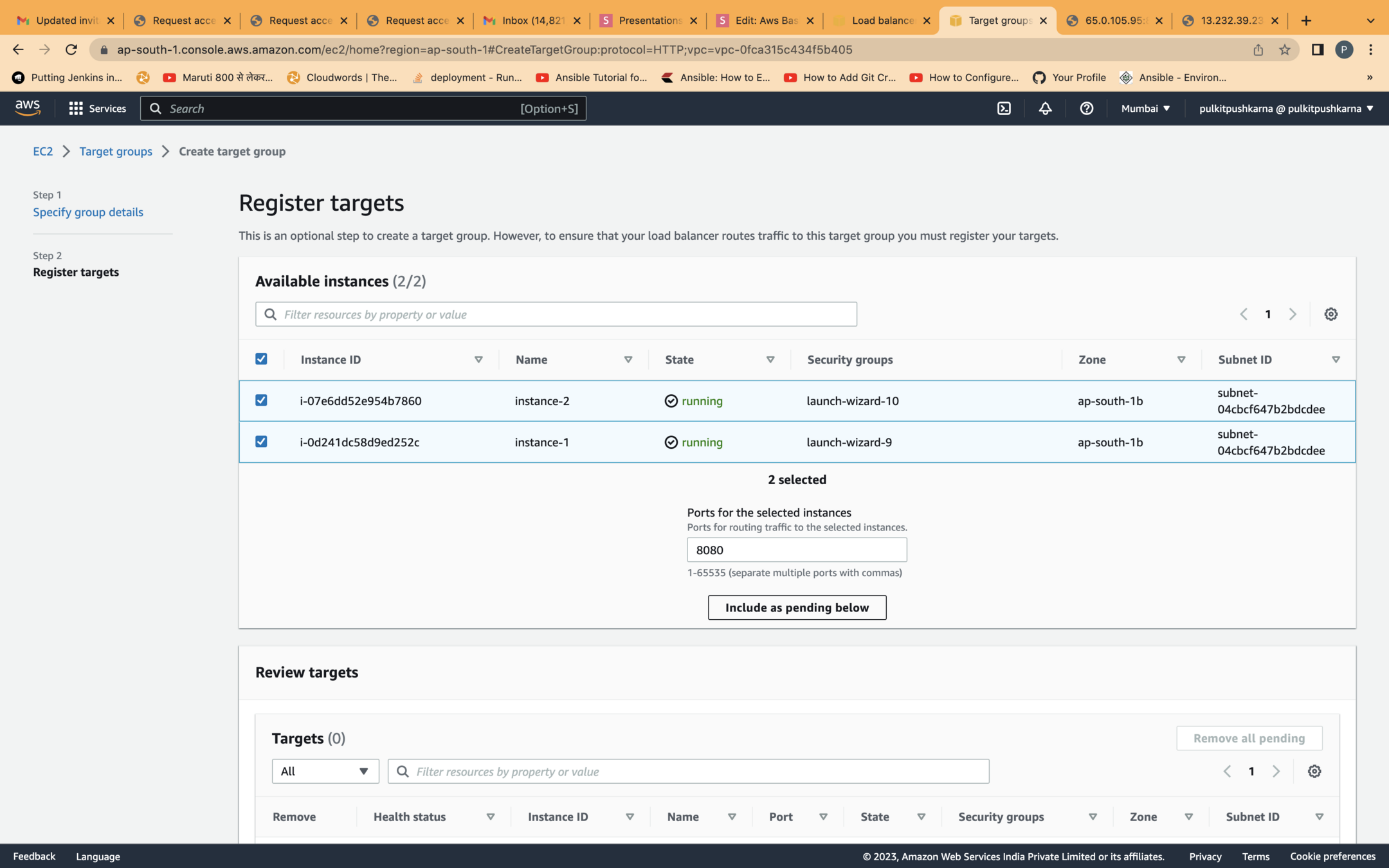Click the AWS logo home icon
1389x868 pixels.
pyautogui.click(x=28, y=108)
